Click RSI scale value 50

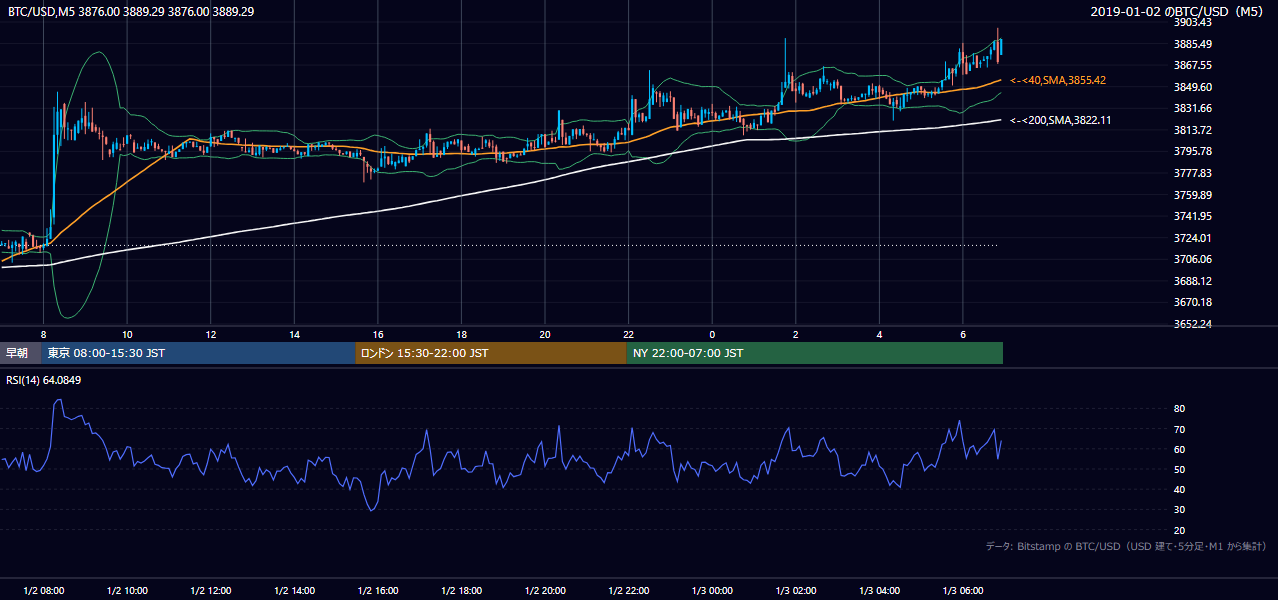click(1180, 469)
